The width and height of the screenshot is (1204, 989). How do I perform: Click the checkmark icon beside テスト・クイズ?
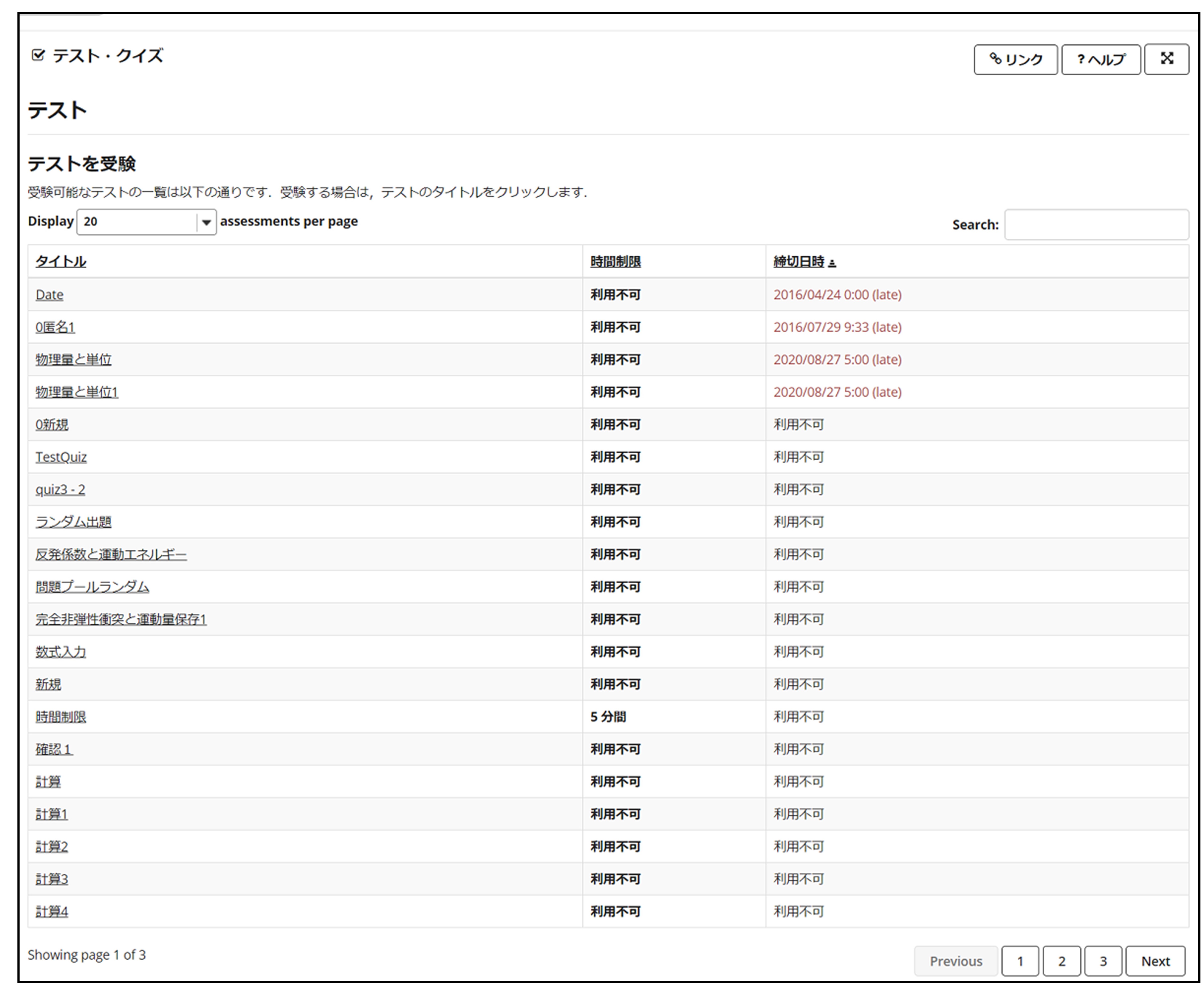(x=38, y=55)
